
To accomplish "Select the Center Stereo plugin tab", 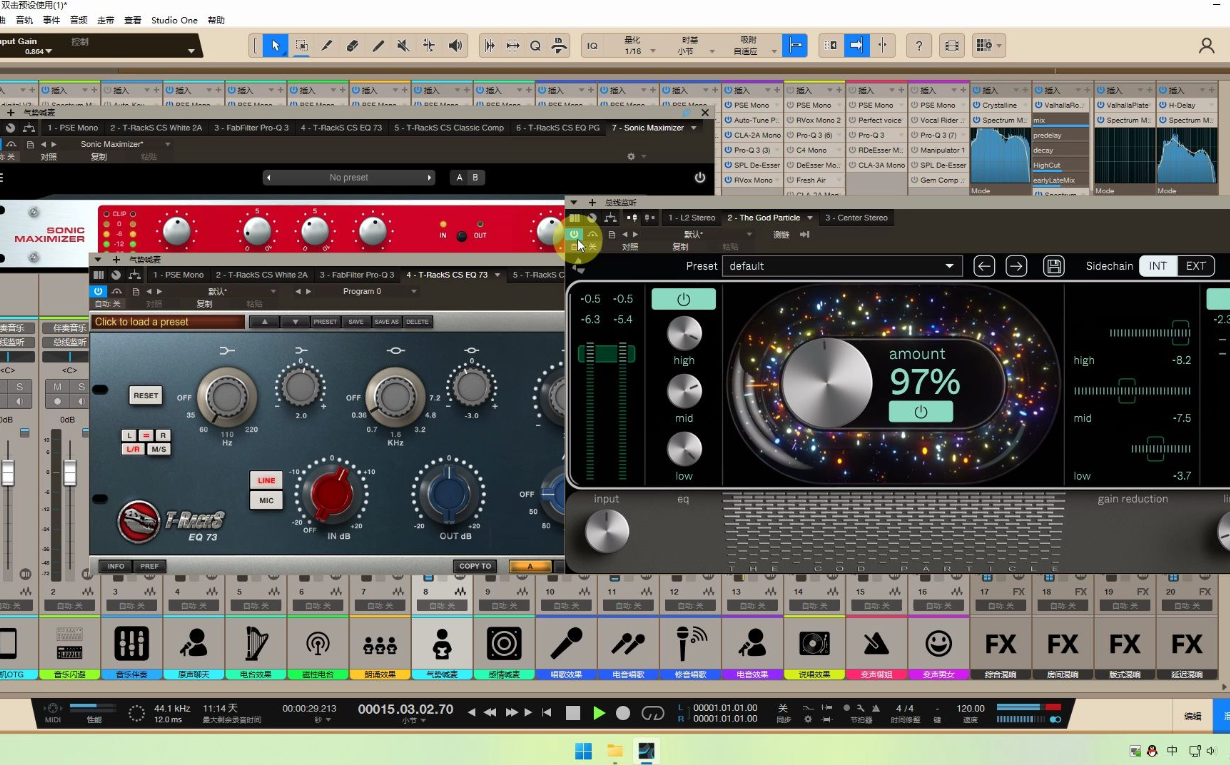I will pyautogui.click(x=857, y=218).
